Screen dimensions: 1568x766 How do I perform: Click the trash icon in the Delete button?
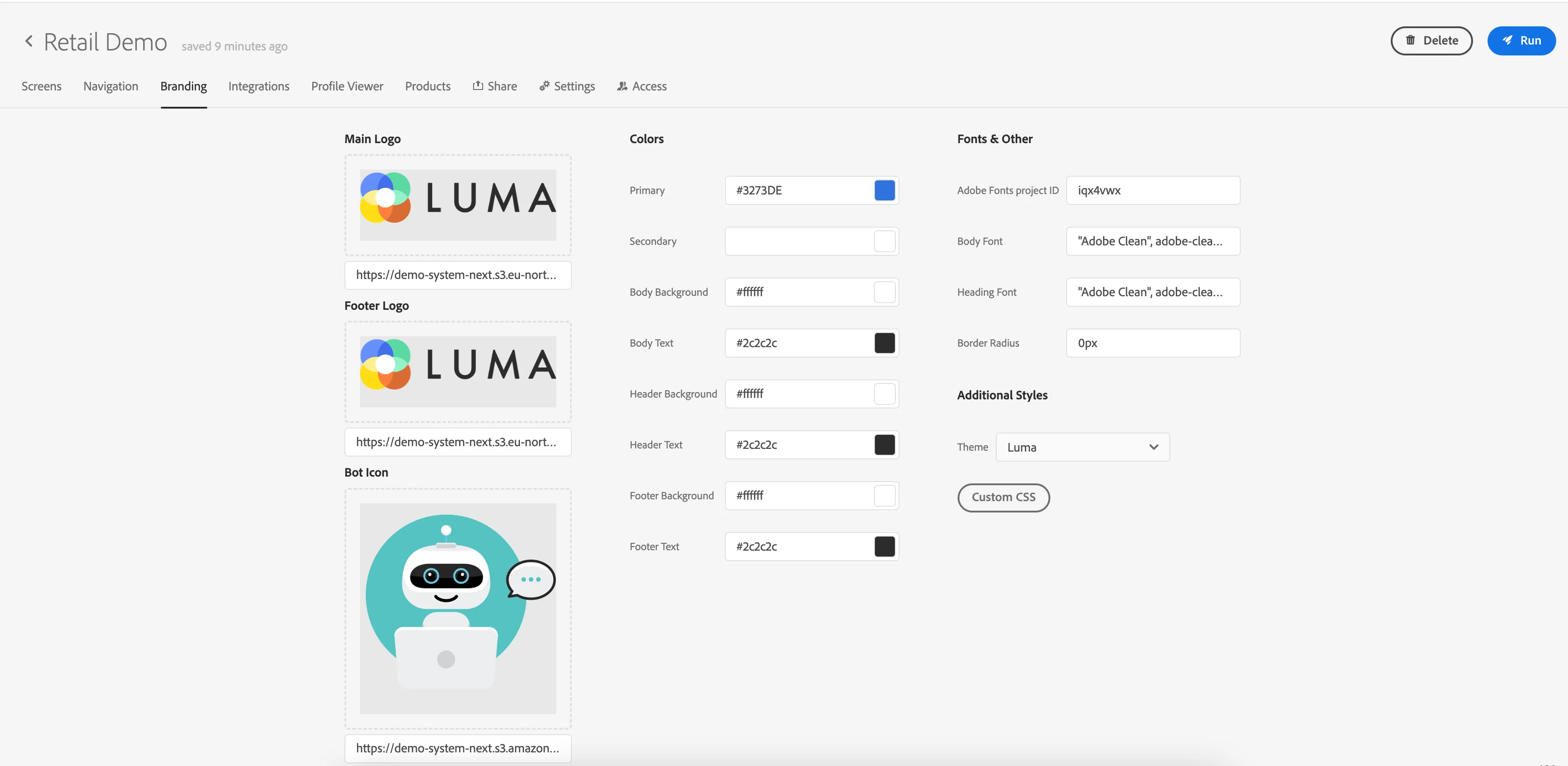click(x=1410, y=40)
